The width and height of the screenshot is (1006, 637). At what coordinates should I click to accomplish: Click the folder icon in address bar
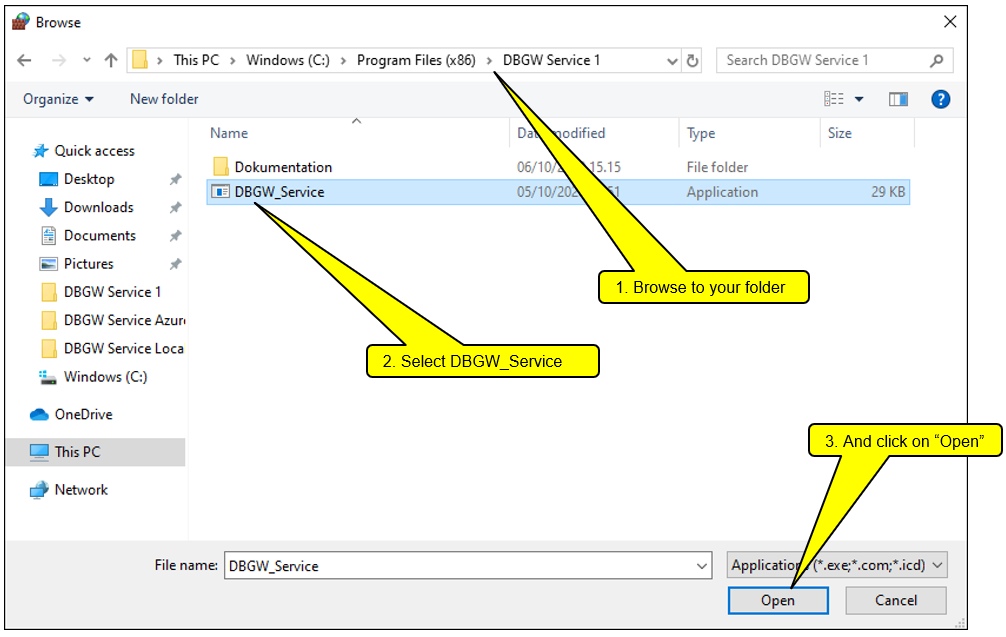point(140,60)
